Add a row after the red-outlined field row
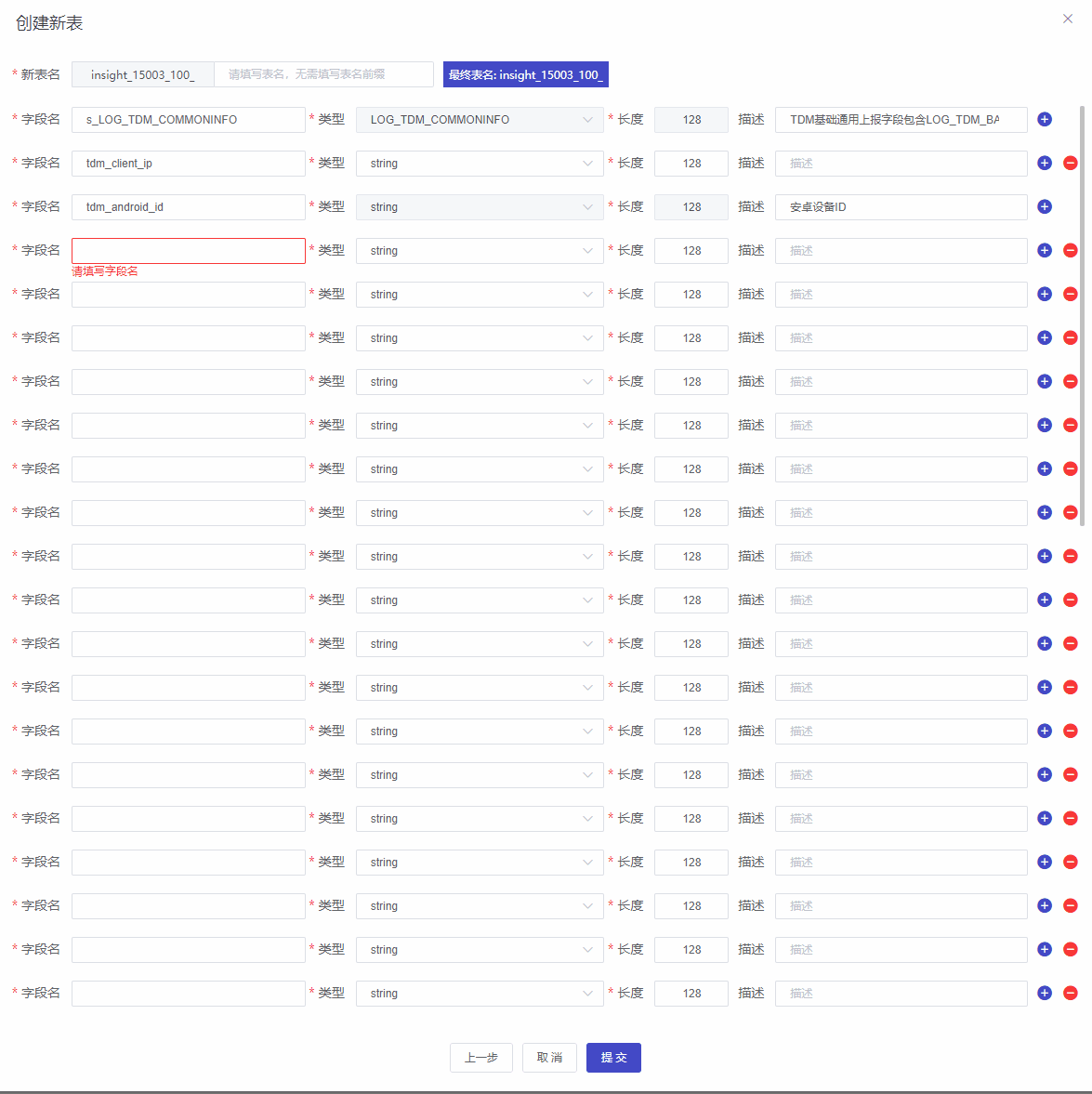This screenshot has height=1094, width=1092. point(1045,251)
